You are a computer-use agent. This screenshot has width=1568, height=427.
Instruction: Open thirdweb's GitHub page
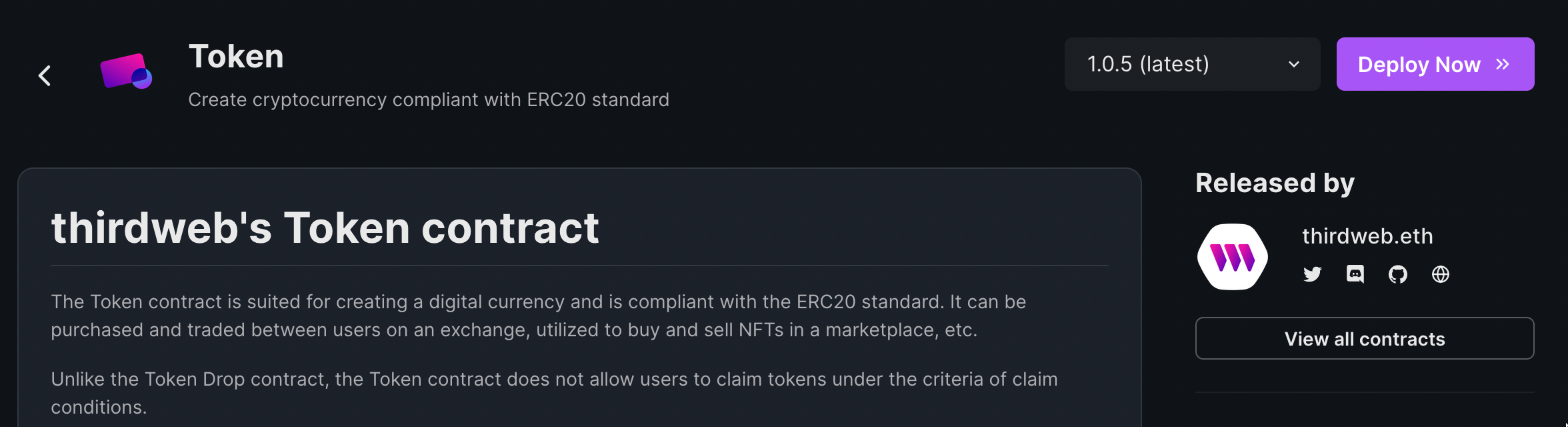[x=1398, y=274]
